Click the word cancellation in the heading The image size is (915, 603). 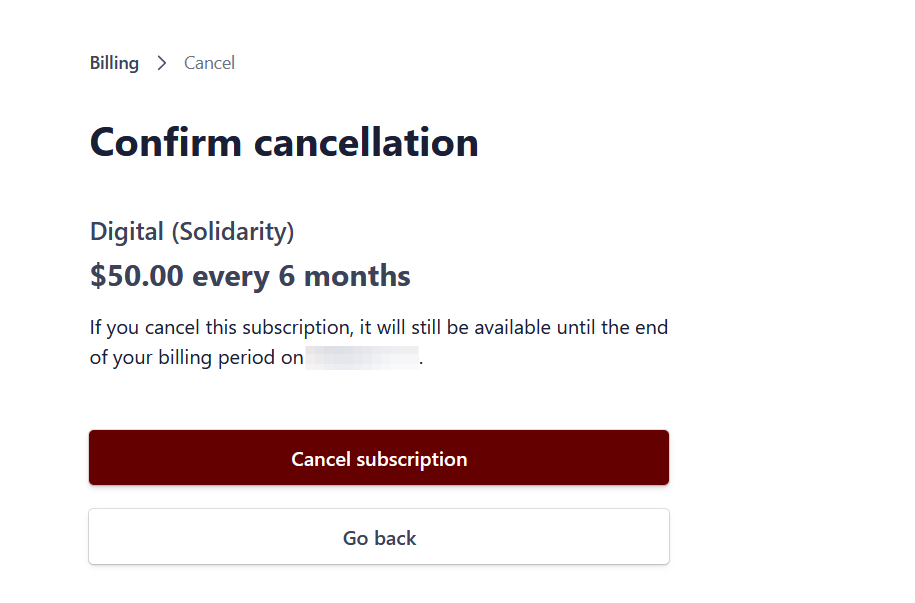pos(366,142)
